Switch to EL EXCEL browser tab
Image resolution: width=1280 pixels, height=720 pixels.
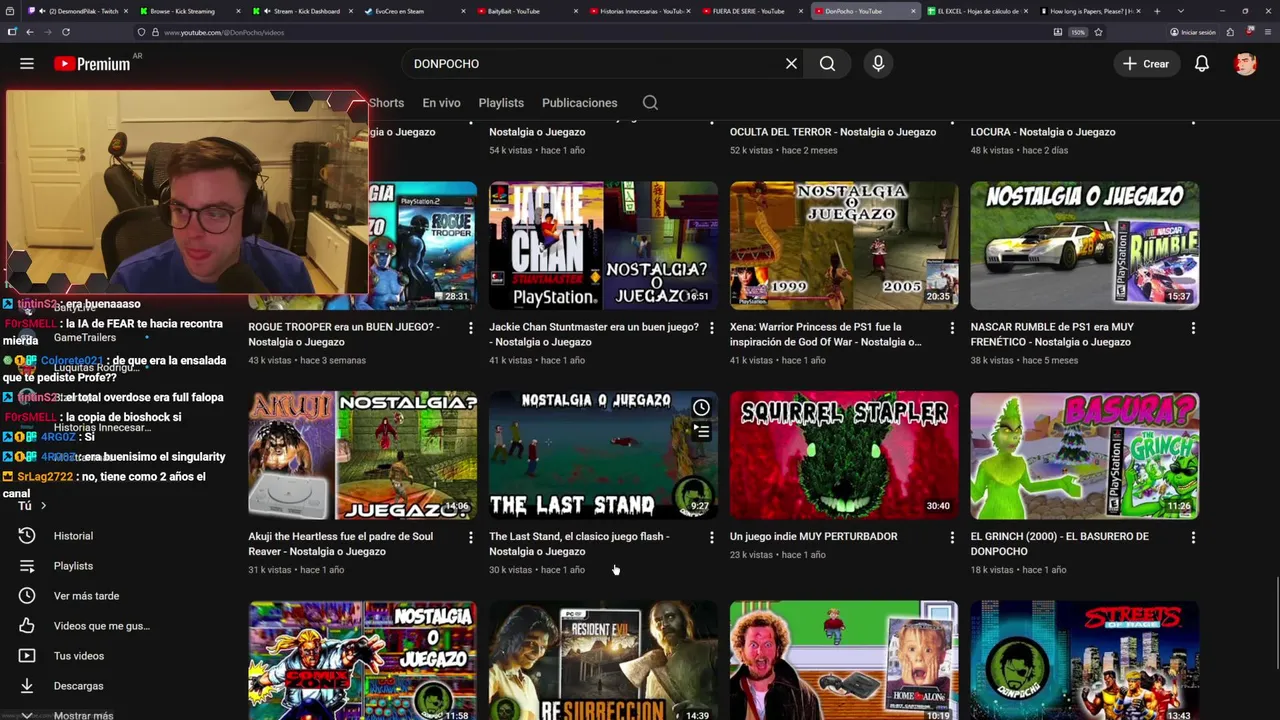tap(977, 11)
